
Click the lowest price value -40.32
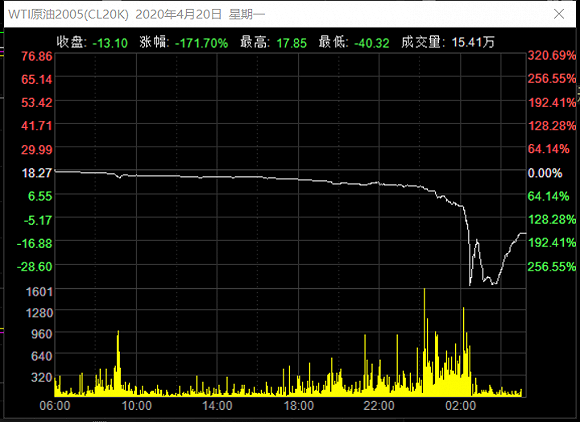(x=372, y=43)
